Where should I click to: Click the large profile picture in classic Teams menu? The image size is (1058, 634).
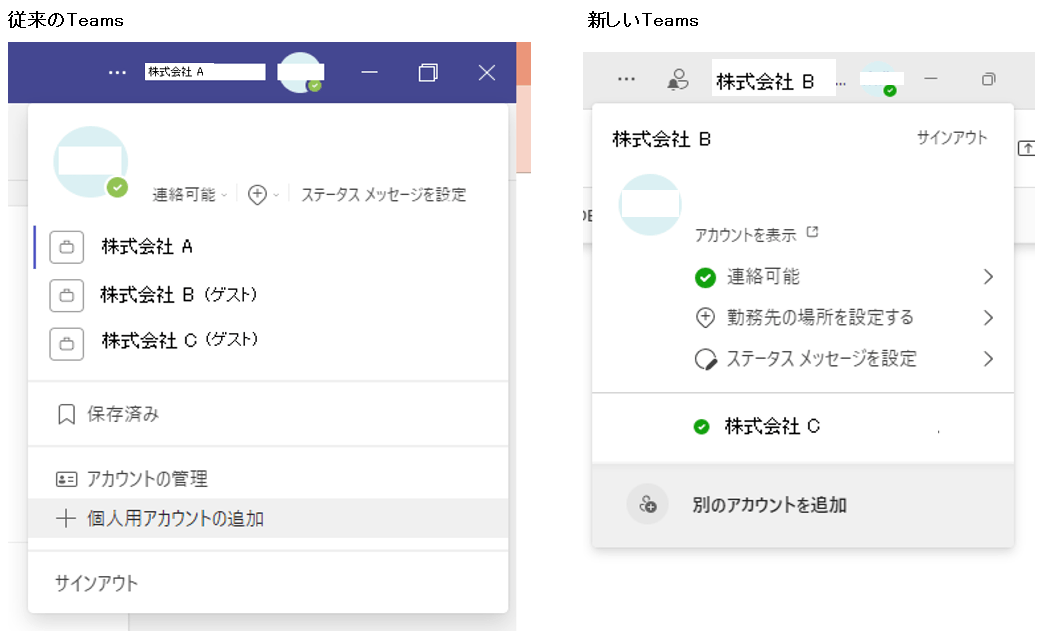click(x=91, y=162)
